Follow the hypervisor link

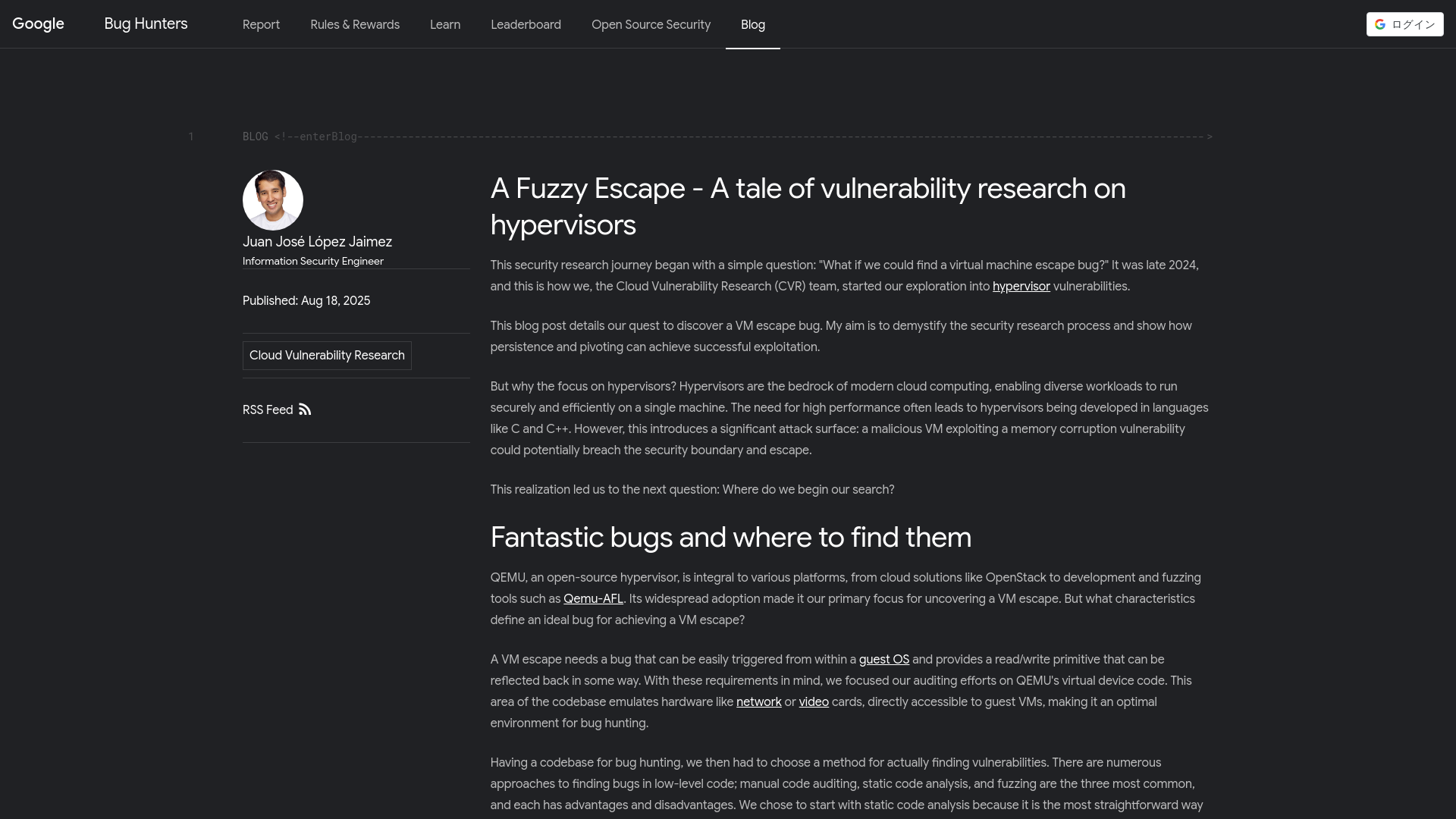tap(1021, 287)
